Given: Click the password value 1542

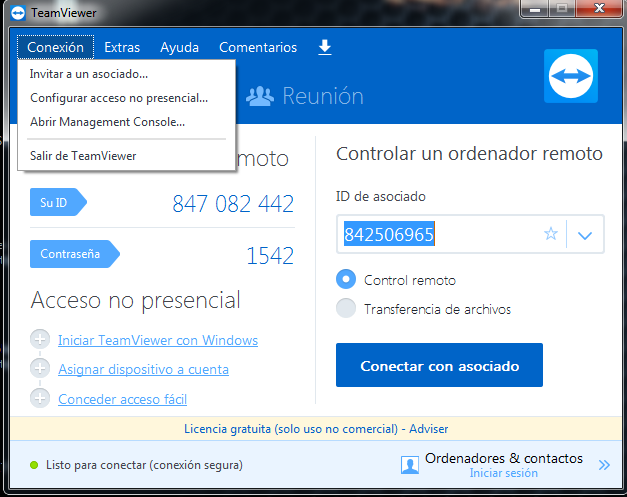Looking at the screenshot, I should tap(270, 255).
